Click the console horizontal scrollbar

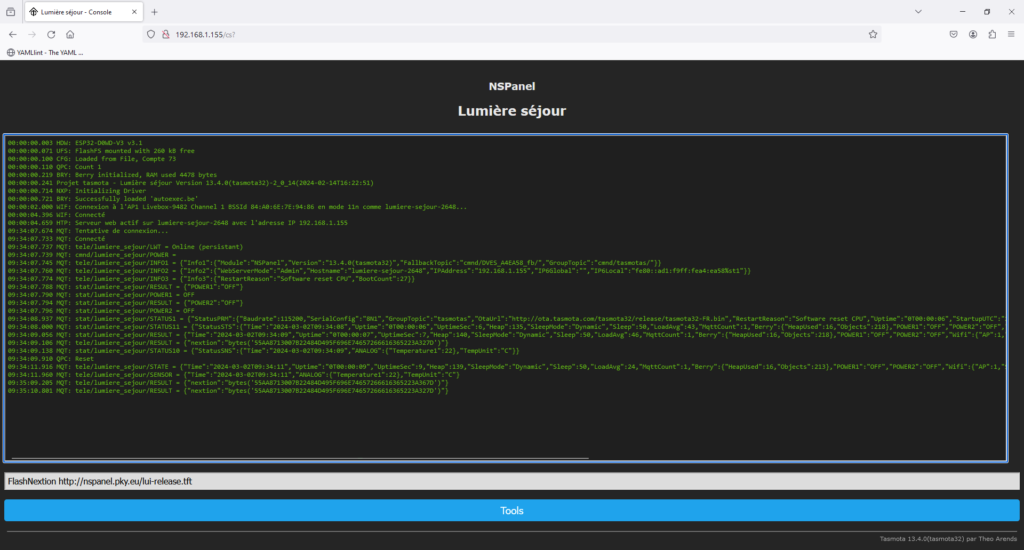(x=300, y=459)
